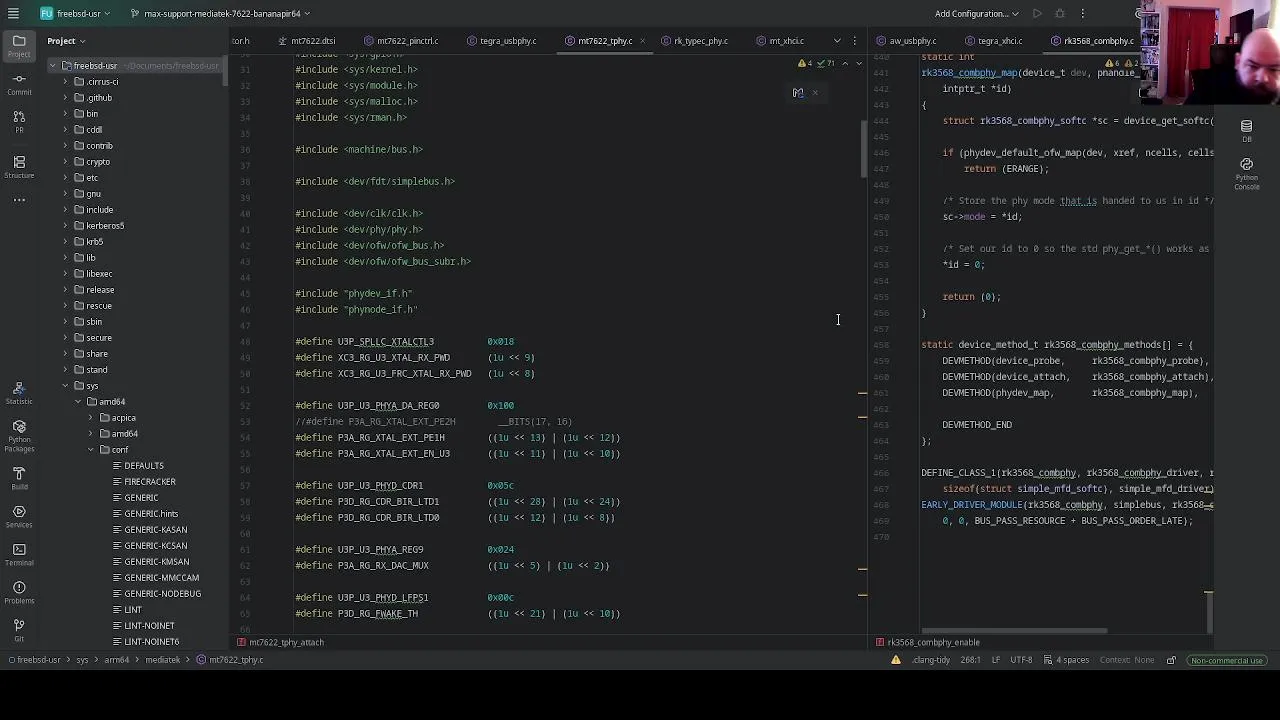Open the toolbar more-actions kebab menu
This screenshot has width=1280, height=720.
1082,14
